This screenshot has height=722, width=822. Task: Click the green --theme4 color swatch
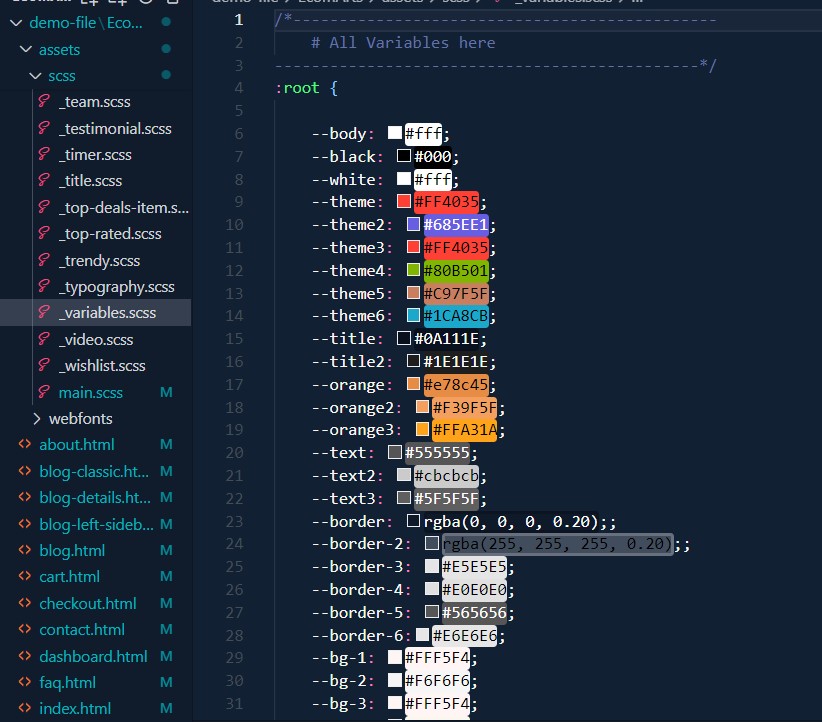click(x=413, y=271)
